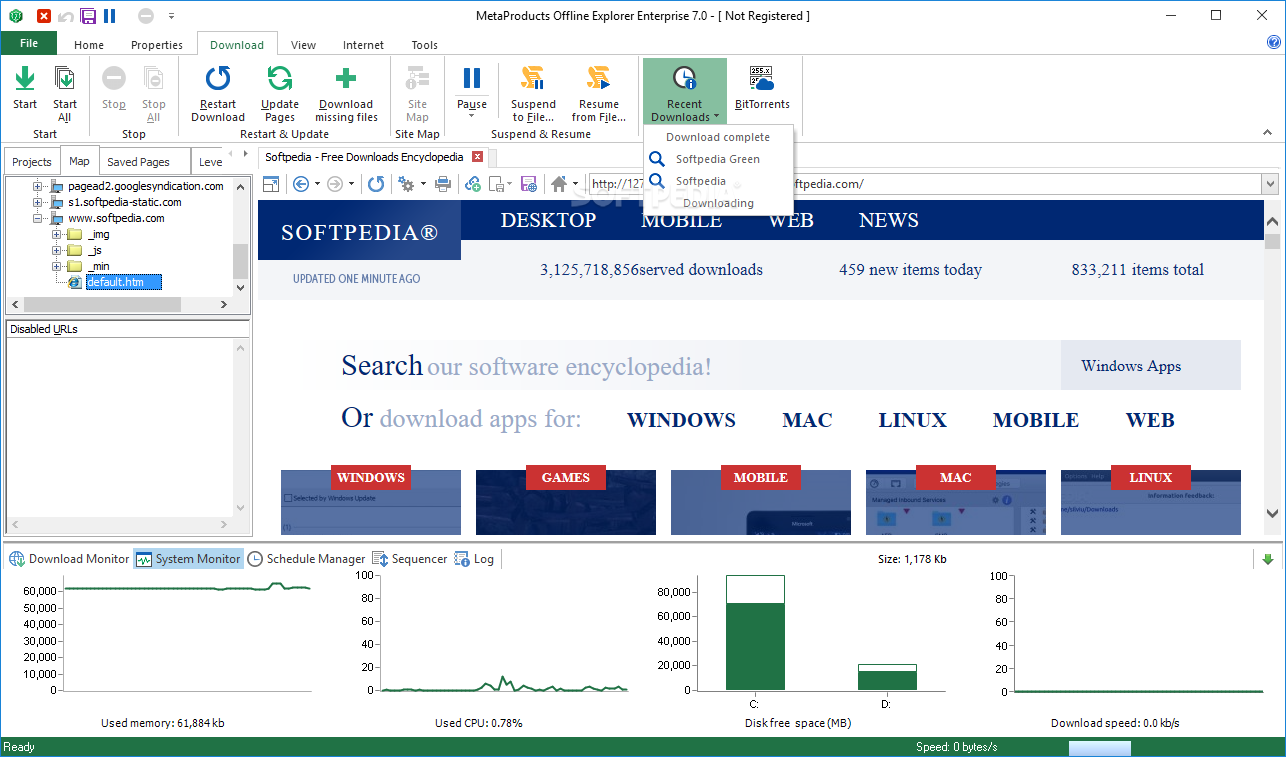The height and width of the screenshot is (757, 1286).
Task: Open the Home button dropdown arrow
Action: click(x=575, y=184)
